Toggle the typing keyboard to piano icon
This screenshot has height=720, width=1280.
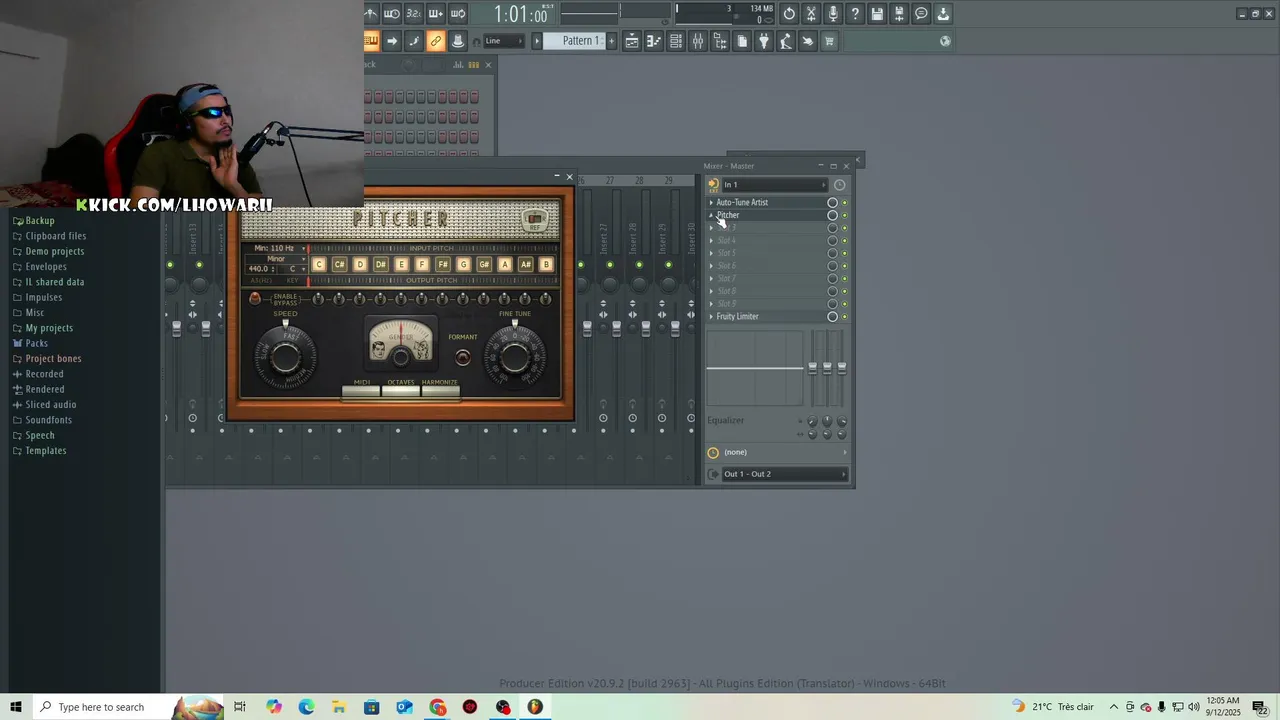(371, 41)
